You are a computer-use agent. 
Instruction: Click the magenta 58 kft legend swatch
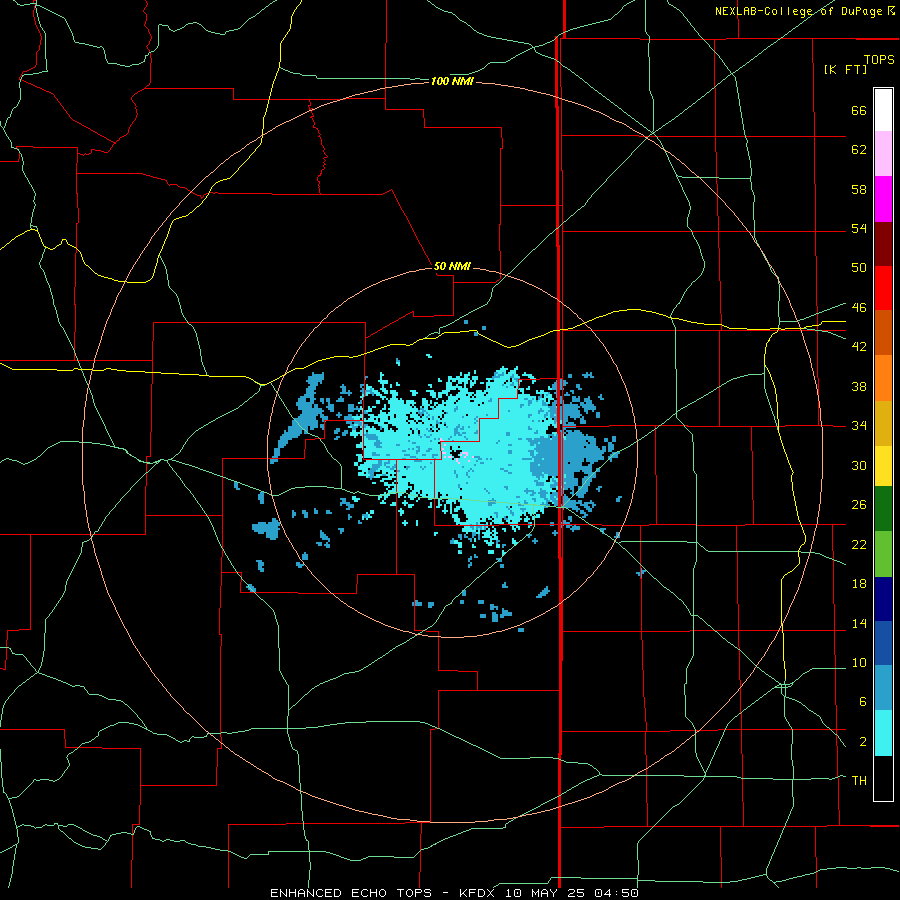coord(883,199)
